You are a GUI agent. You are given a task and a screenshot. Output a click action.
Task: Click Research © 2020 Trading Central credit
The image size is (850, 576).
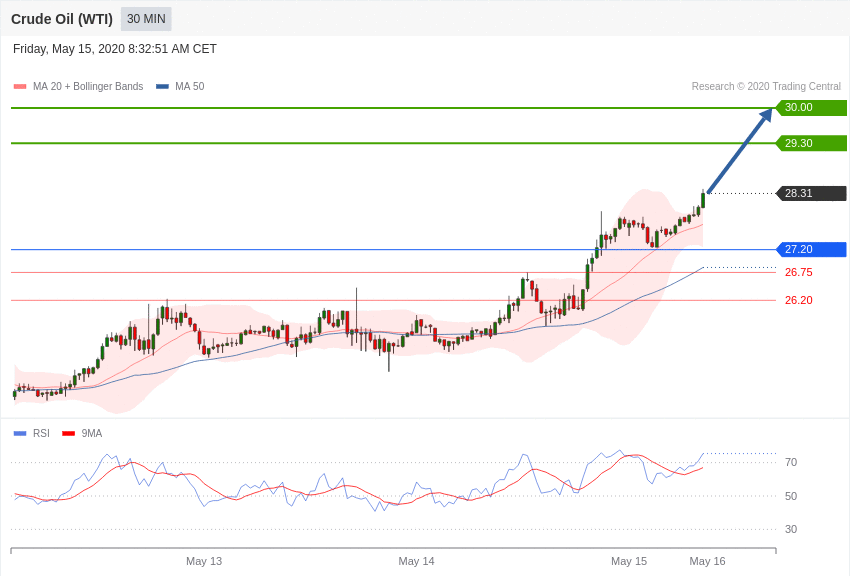click(x=766, y=86)
